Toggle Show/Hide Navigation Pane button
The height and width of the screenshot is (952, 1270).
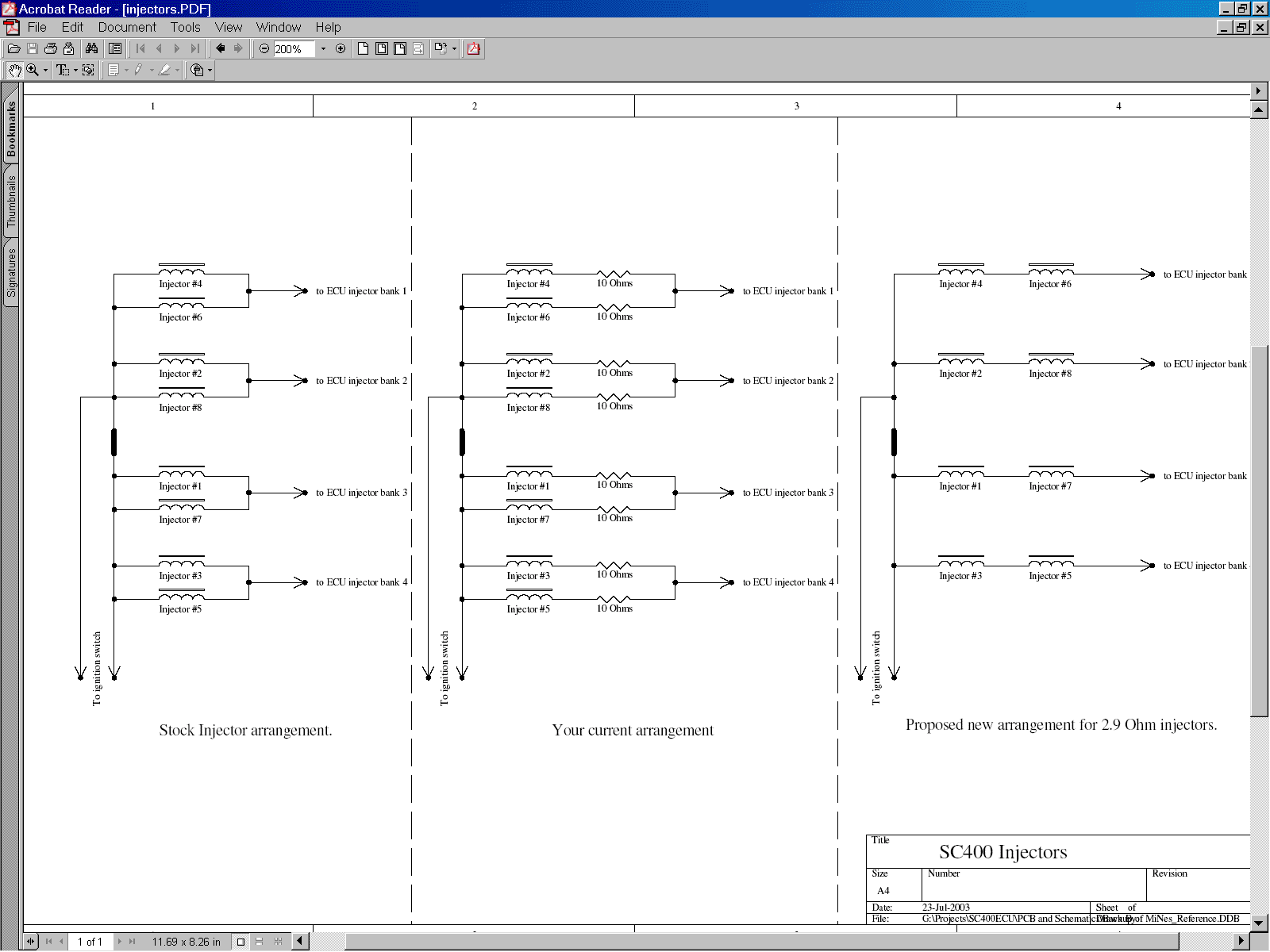(x=115, y=48)
